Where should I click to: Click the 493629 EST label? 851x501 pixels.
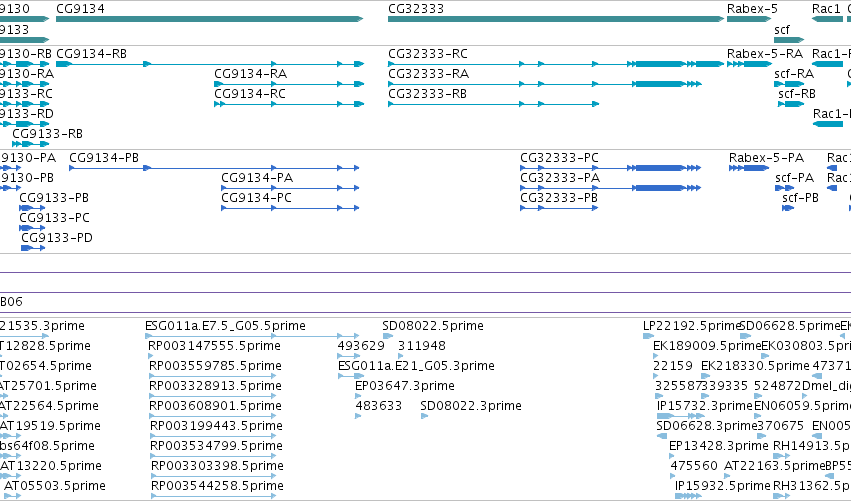(x=361, y=346)
